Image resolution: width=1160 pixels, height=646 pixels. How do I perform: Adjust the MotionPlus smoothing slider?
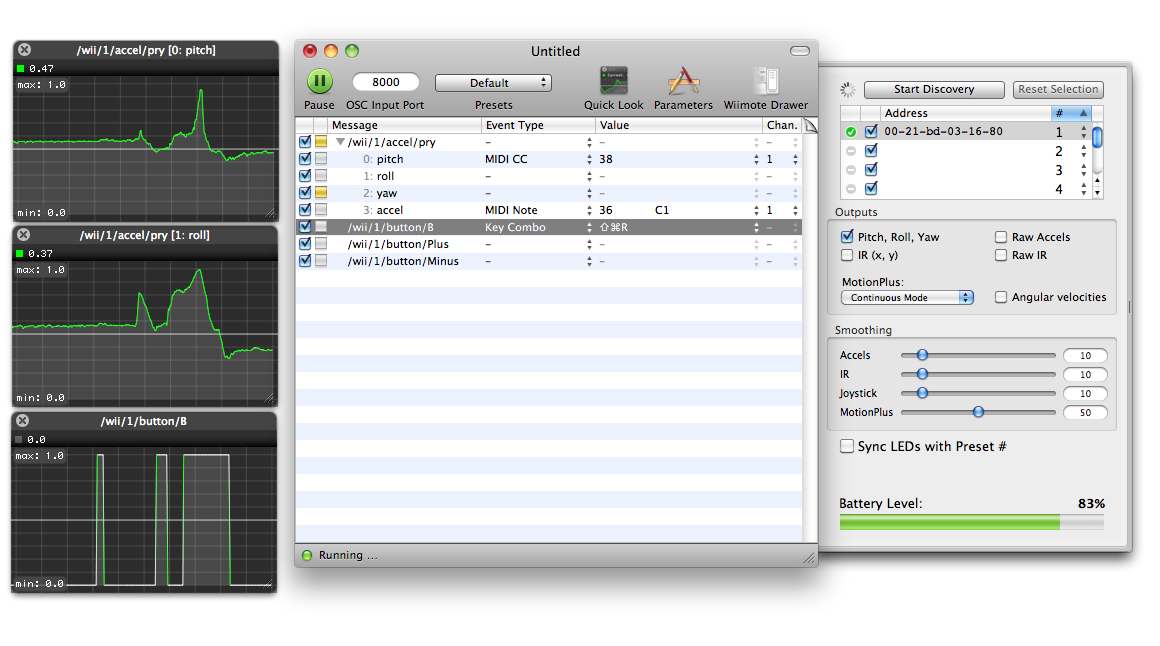978,412
